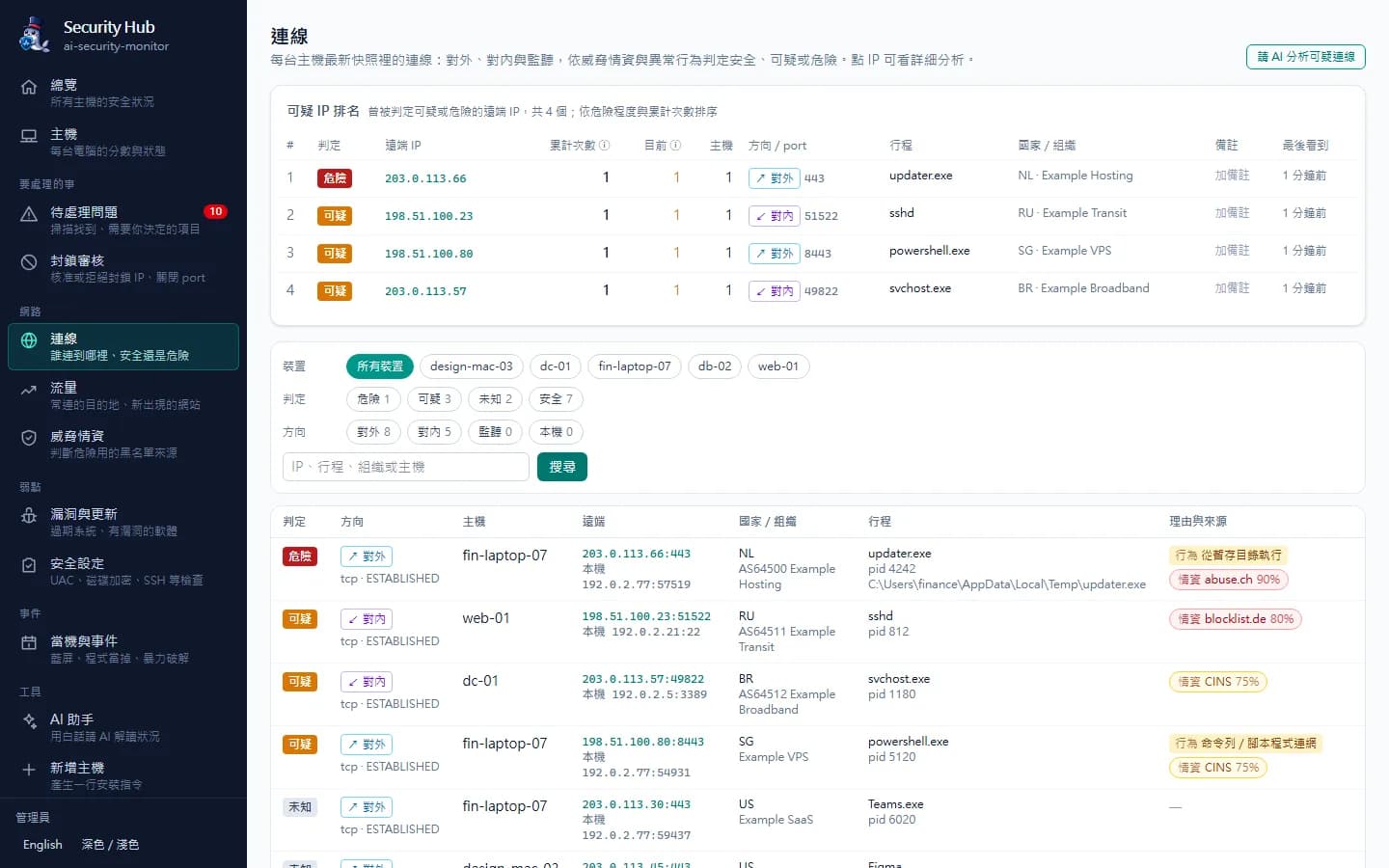Click the 安全設定 lock icon
Viewport: 1389px width, 868px height.
coord(29,565)
